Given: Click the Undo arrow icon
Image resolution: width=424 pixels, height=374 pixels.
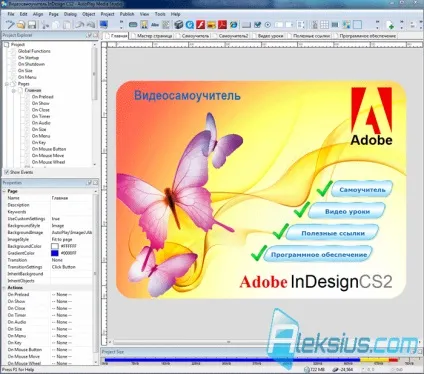Looking at the screenshot, I should 79,25.
